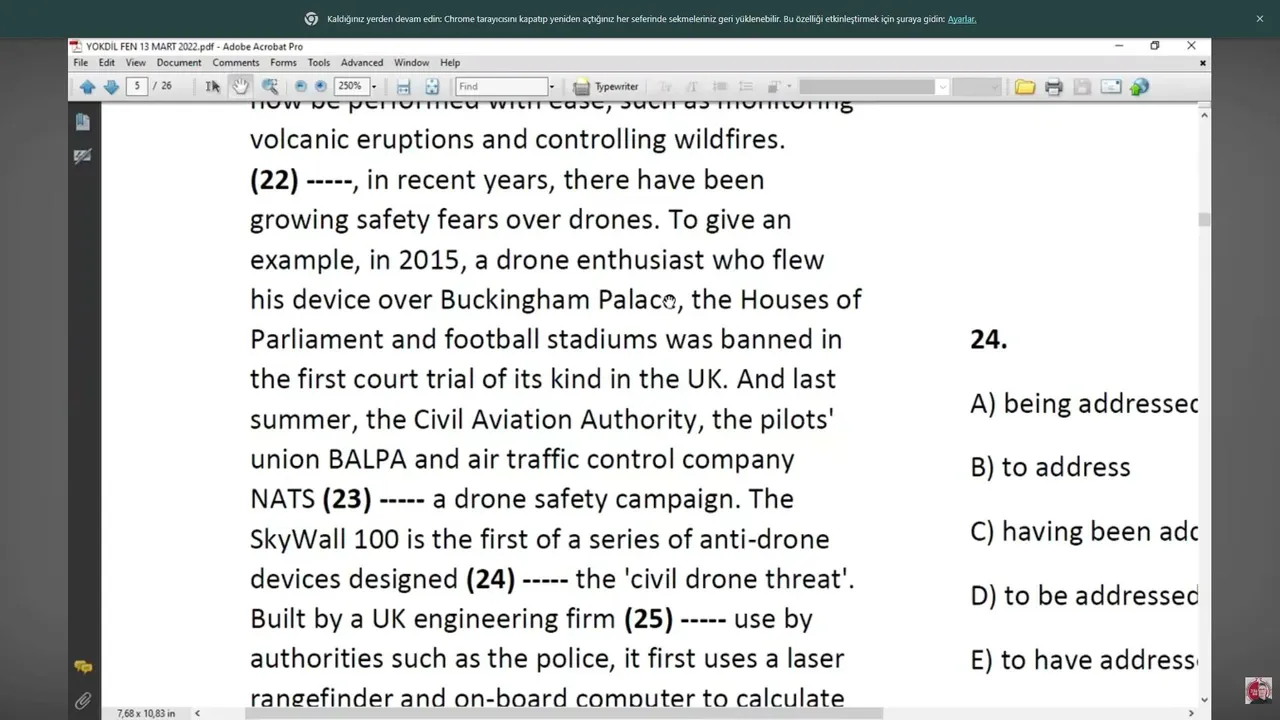Open the Comments menu

click(236, 62)
